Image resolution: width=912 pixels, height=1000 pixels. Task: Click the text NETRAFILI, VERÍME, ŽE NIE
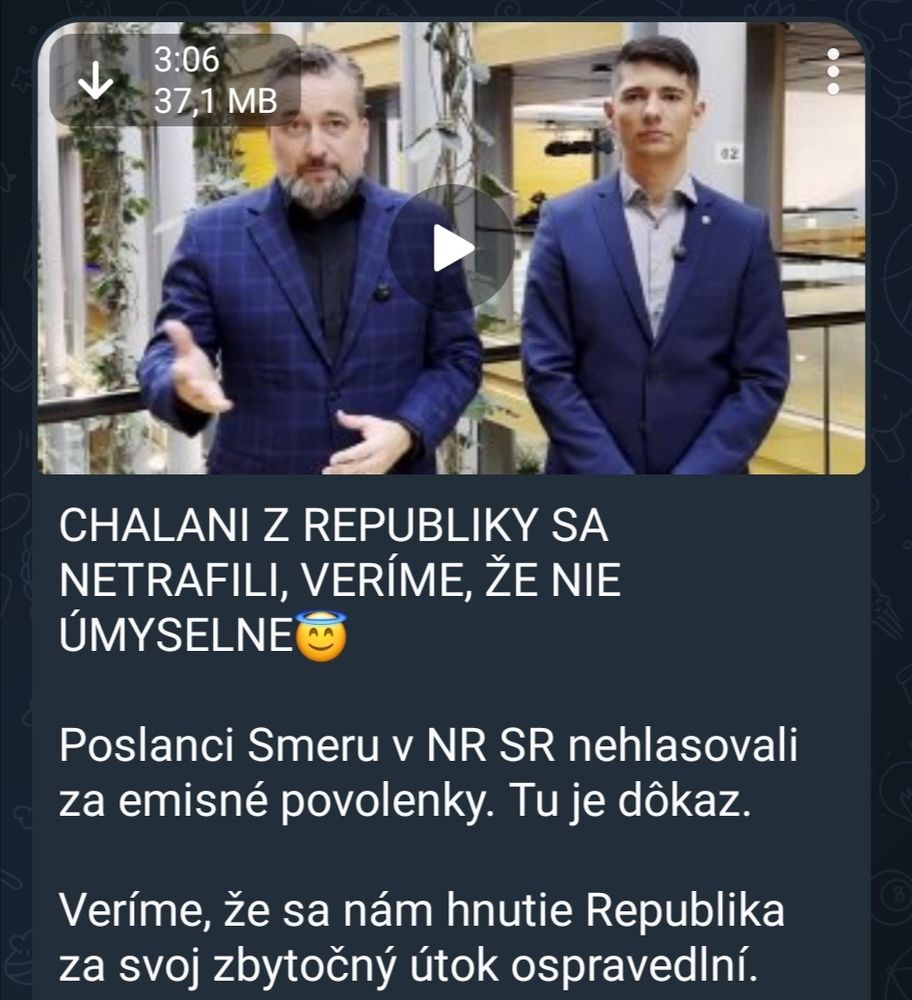pyautogui.click(x=340, y=581)
